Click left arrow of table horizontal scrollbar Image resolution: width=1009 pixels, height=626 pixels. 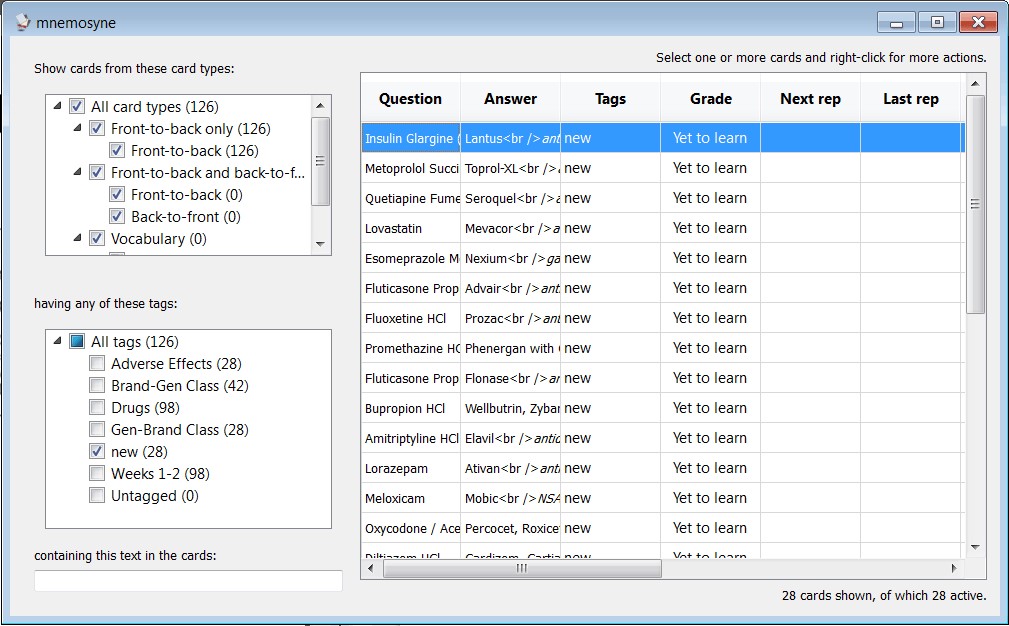[373, 568]
